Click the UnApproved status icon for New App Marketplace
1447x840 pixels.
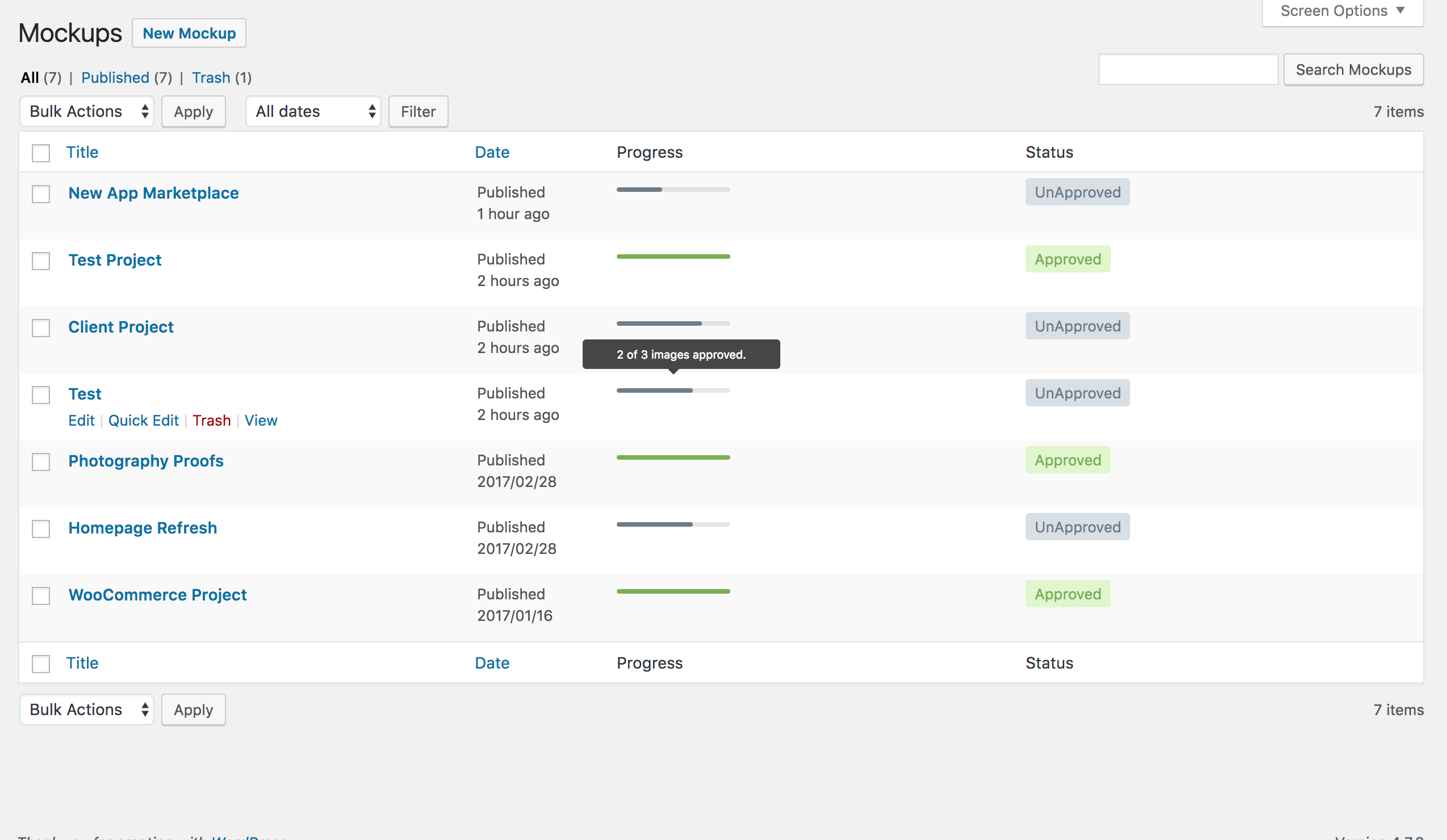[1078, 192]
